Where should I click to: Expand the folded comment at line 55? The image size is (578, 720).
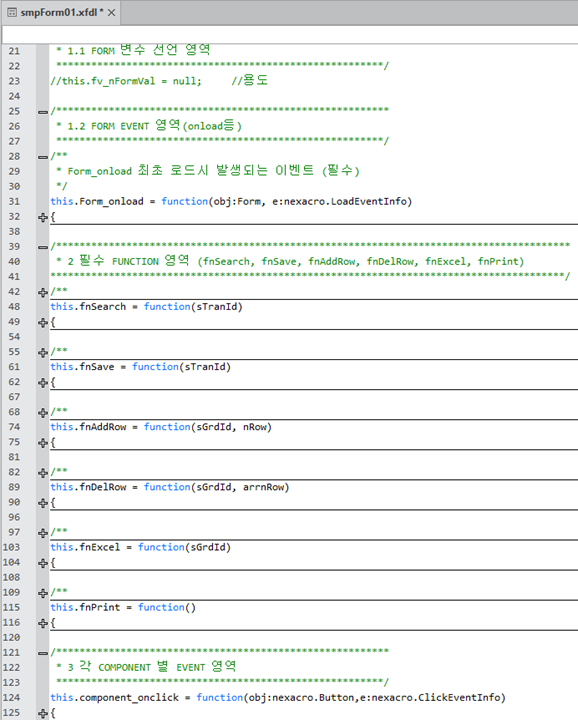click(43, 353)
